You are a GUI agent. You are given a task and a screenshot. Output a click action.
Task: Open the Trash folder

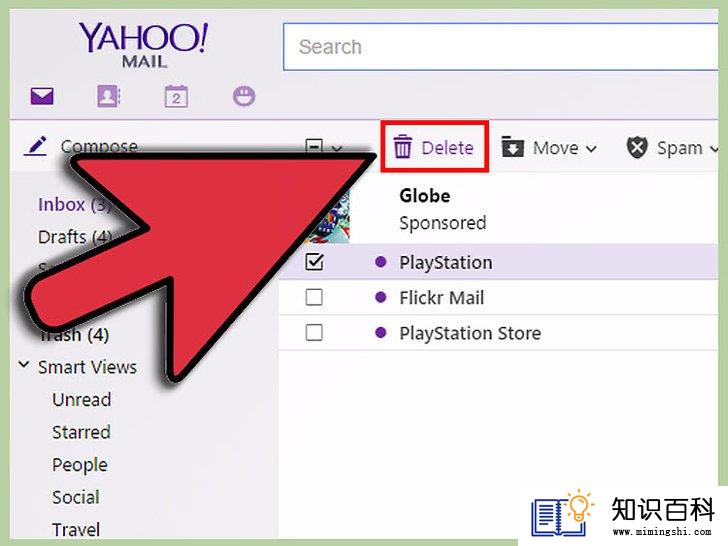74,335
